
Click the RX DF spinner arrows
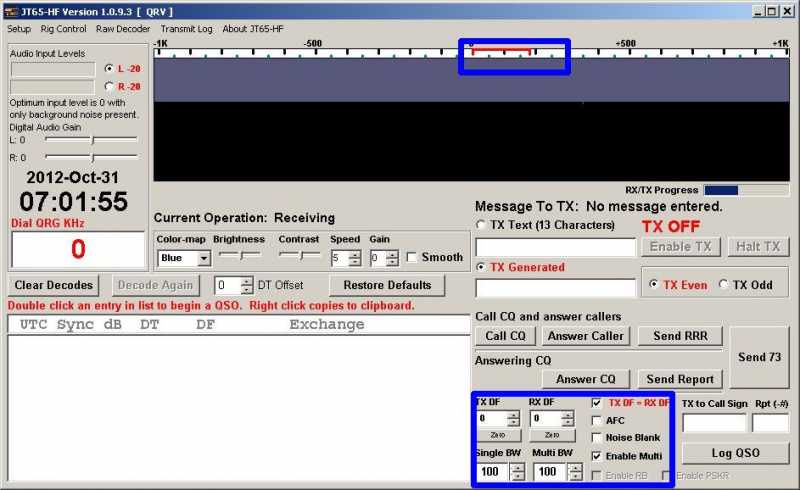pos(567,419)
